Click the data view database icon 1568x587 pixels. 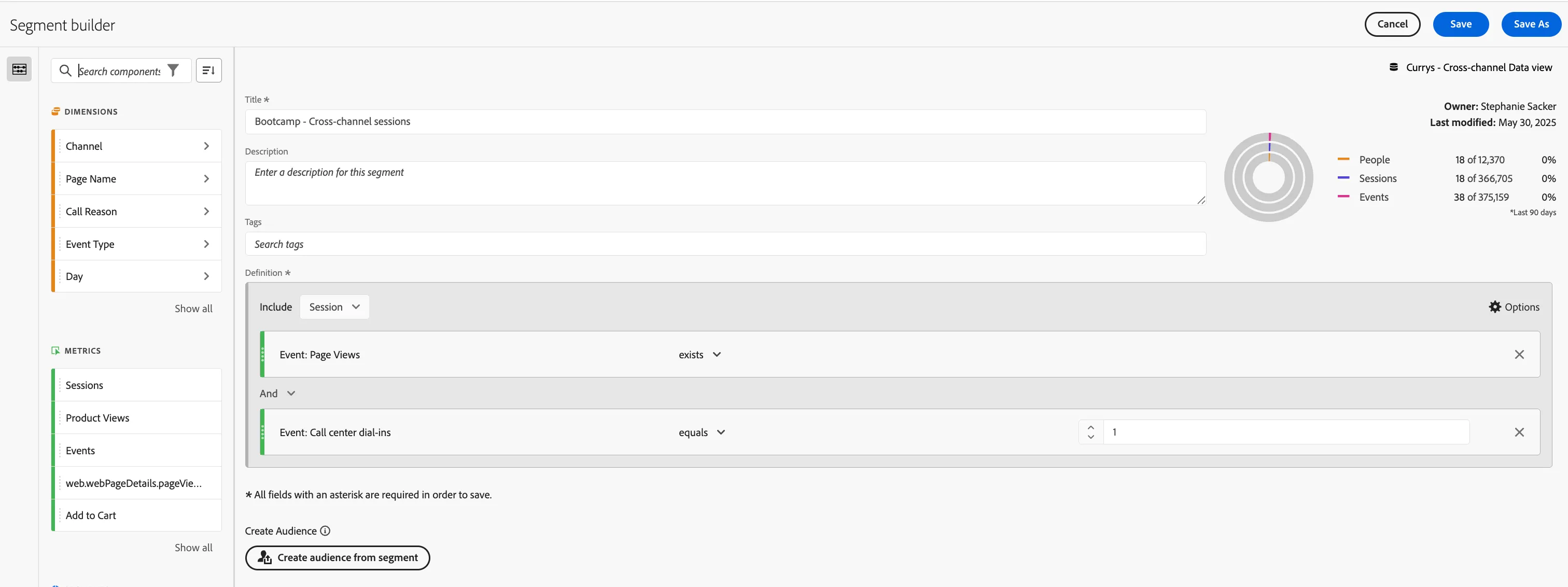1393,67
